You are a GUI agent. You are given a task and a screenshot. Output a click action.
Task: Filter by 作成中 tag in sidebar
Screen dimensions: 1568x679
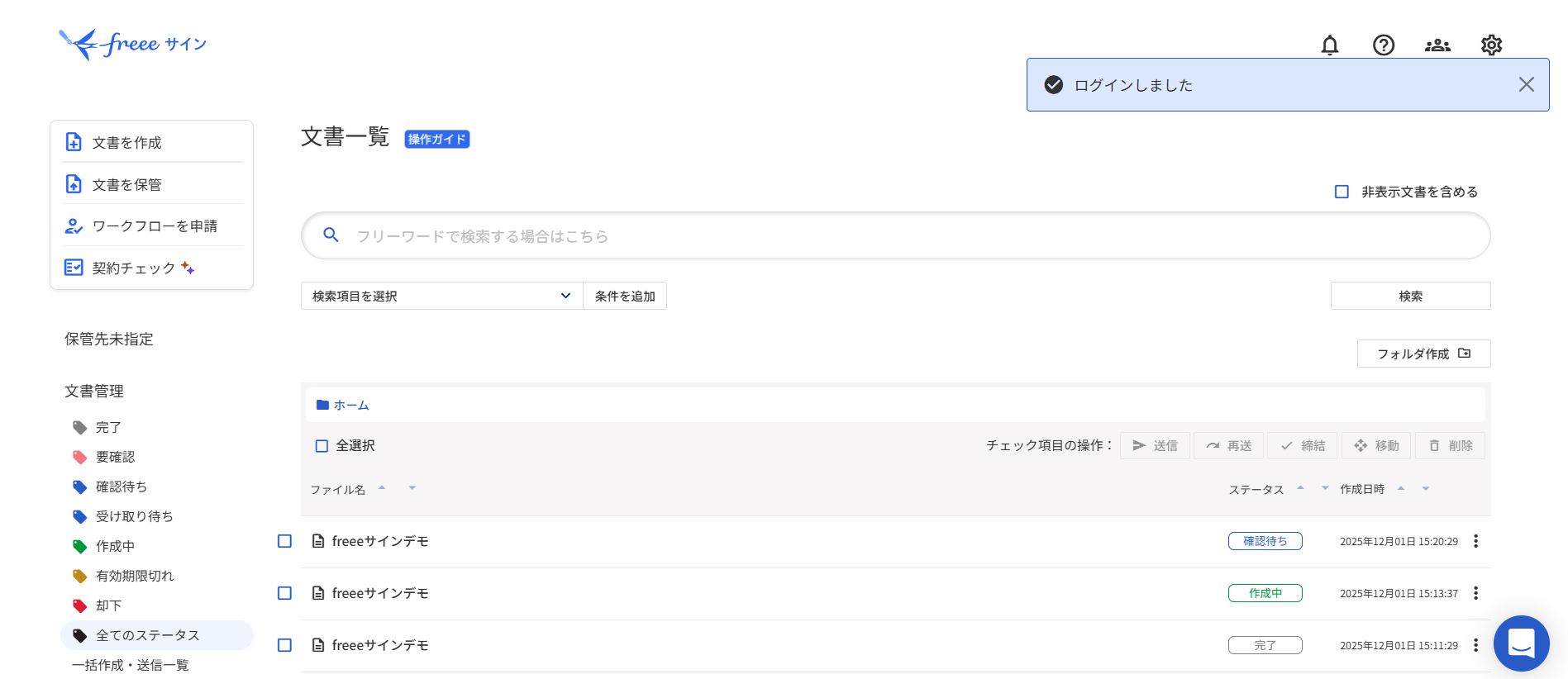(115, 546)
